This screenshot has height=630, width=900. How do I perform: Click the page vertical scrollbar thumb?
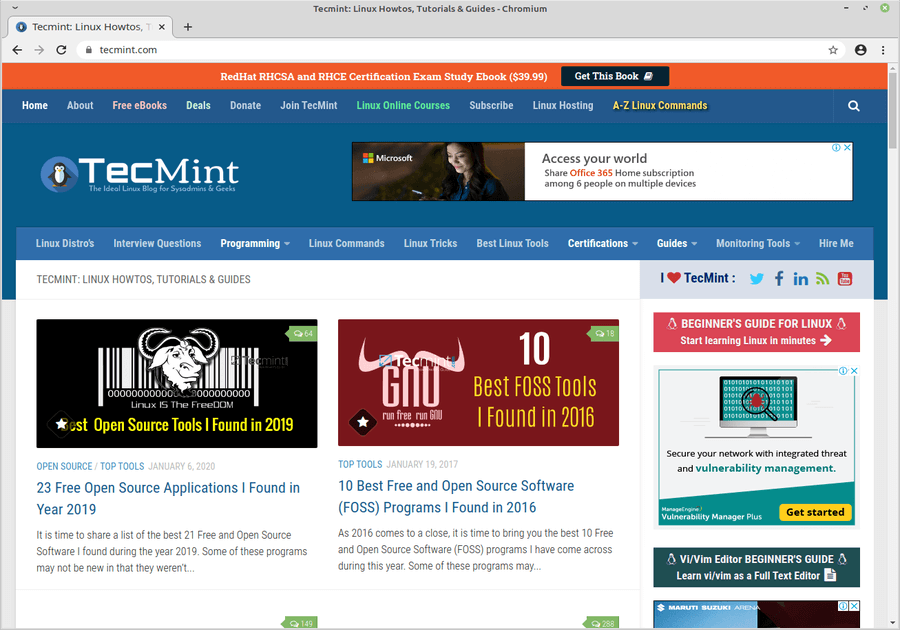(x=893, y=112)
